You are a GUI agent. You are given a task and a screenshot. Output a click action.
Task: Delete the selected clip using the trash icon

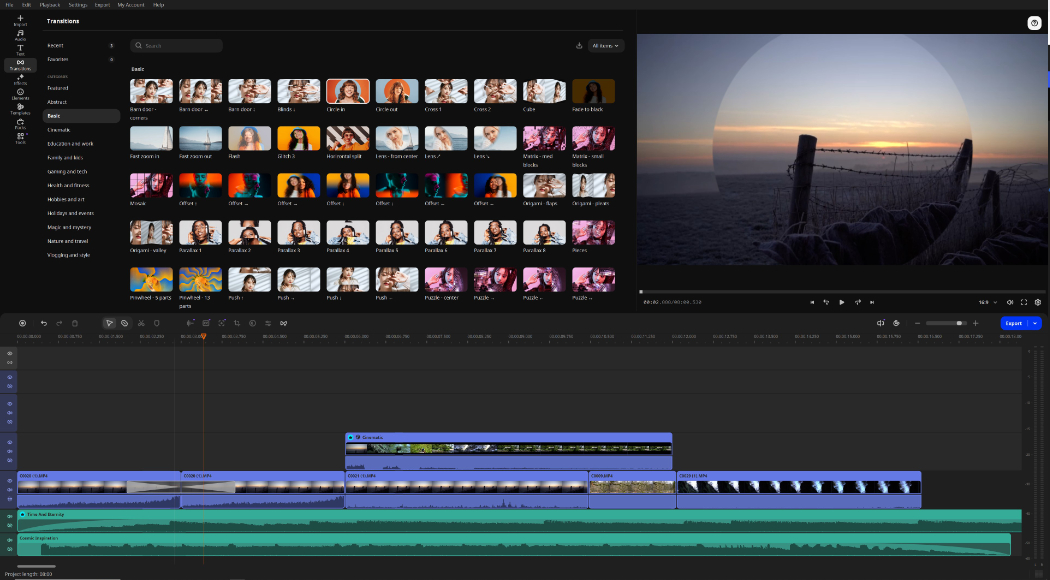coord(74,323)
